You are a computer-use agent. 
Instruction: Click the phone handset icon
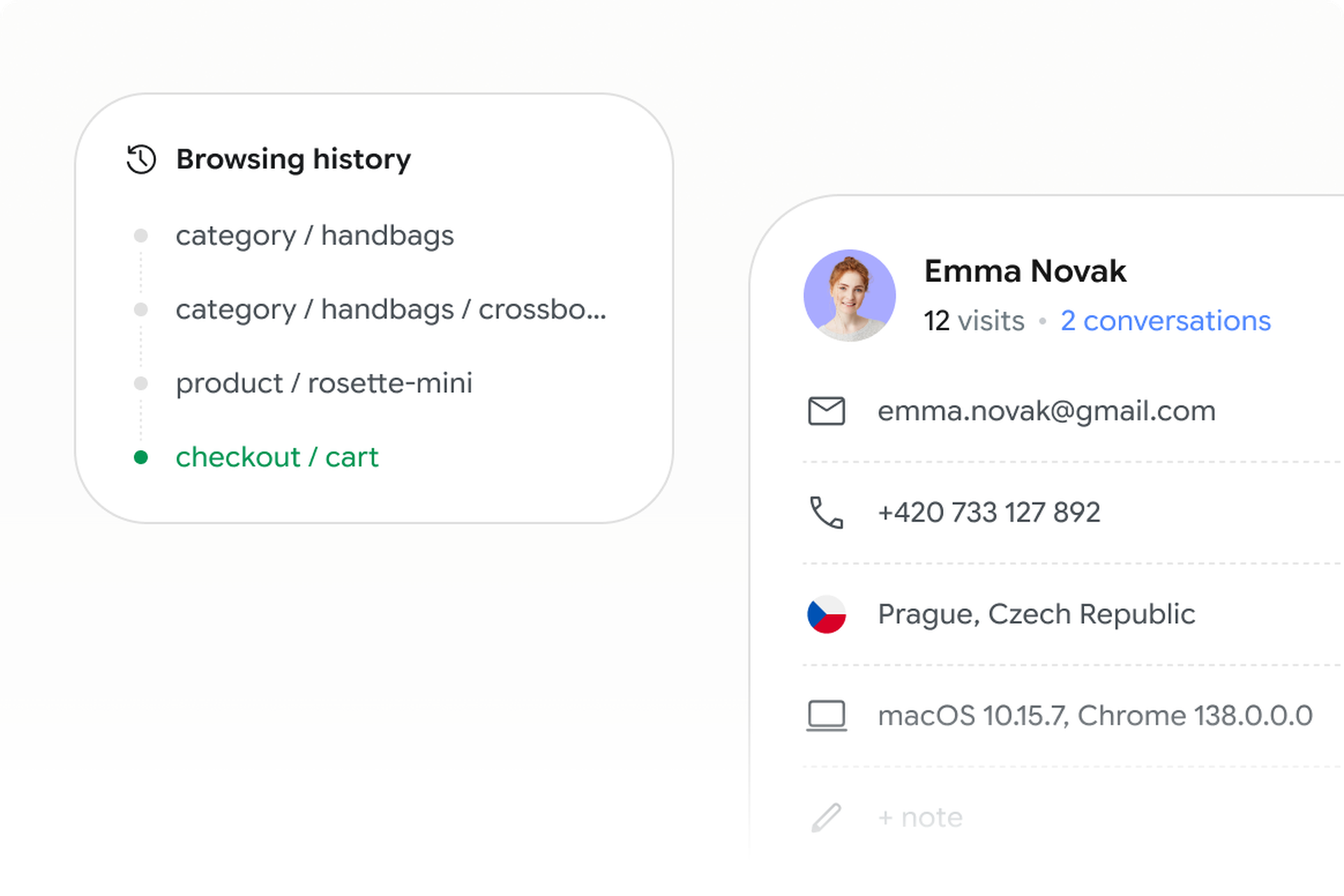click(x=826, y=512)
